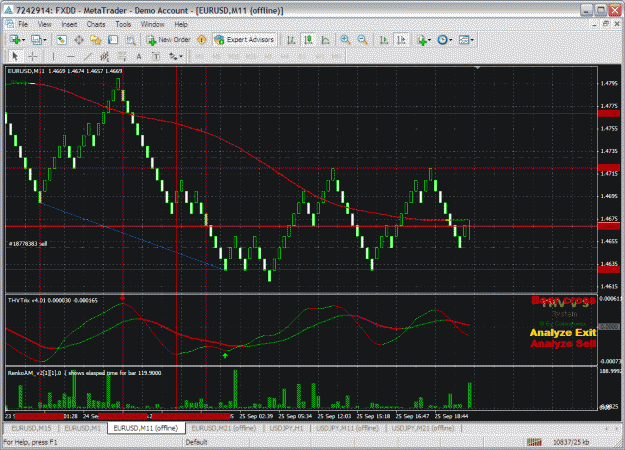Click the connection status bars icon
This screenshot has height=450, width=625.
[535, 442]
